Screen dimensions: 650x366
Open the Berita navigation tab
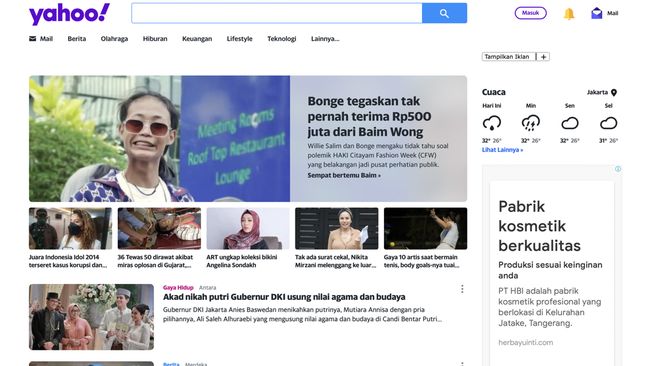click(x=77, y=39)
